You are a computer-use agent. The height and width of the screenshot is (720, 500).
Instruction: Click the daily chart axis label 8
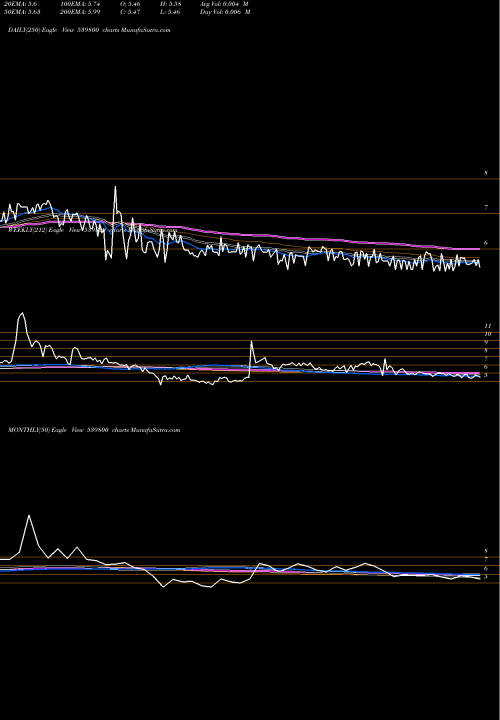coord(486,173)
